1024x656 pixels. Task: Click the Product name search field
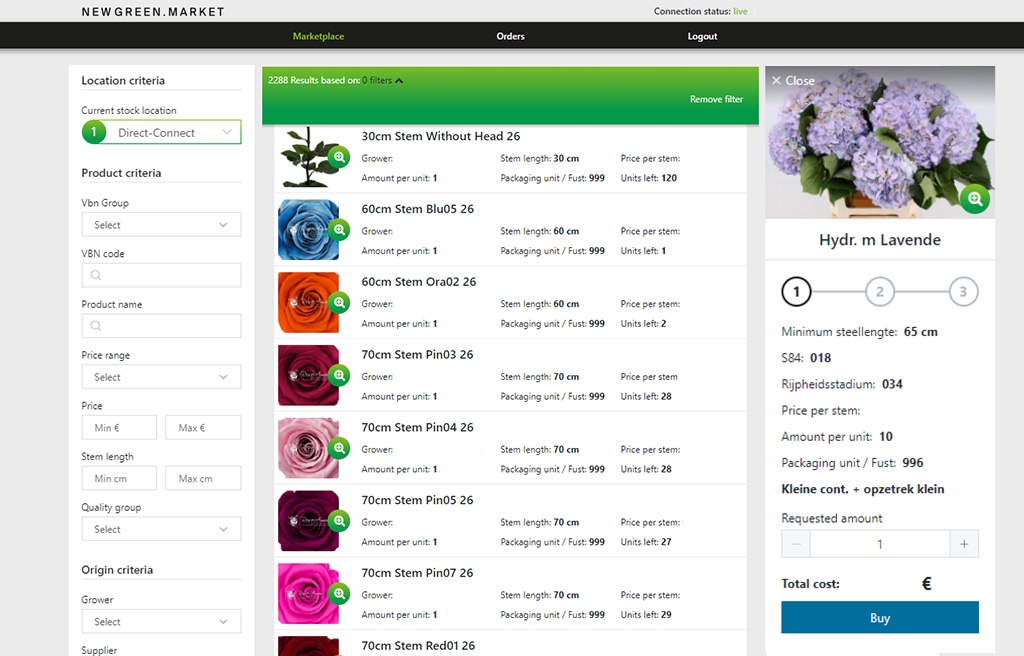161,326
